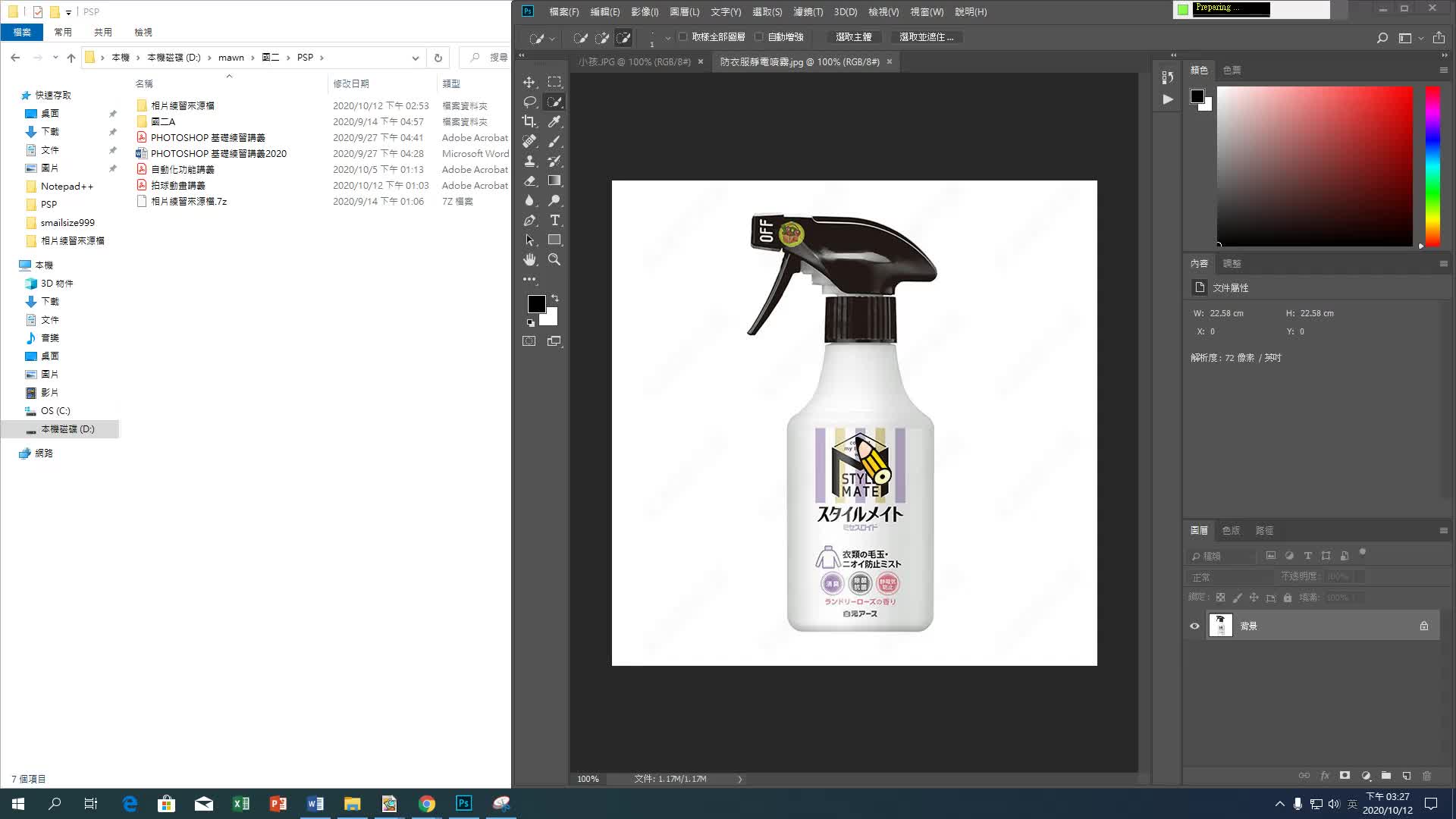1456x819 pixels.
Task: Add a layer mask
Action: tap(1345, 776)
